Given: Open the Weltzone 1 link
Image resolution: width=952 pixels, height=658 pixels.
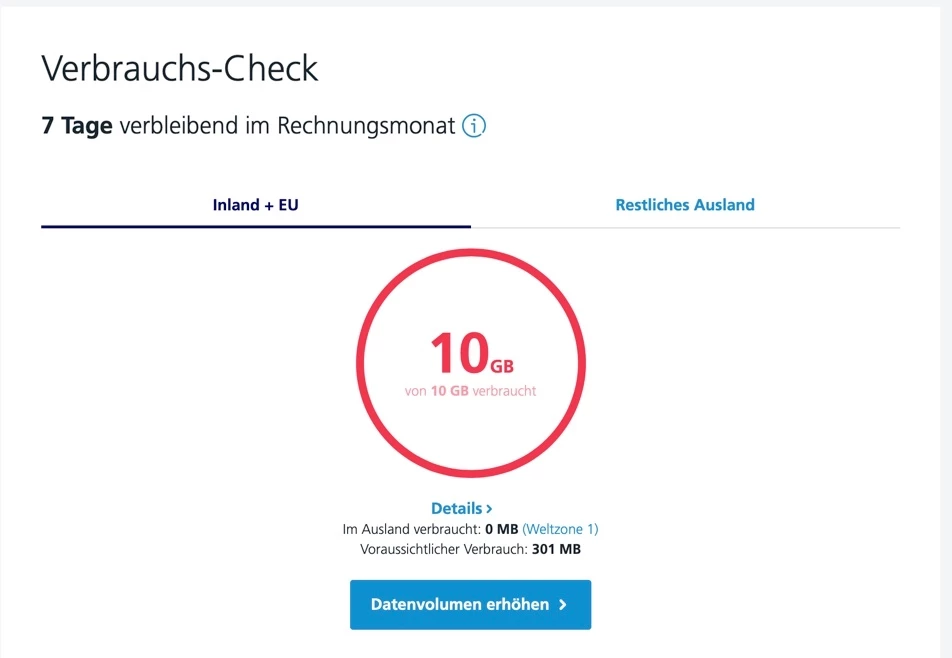Looking at the screenshot, I should point(560,529).
